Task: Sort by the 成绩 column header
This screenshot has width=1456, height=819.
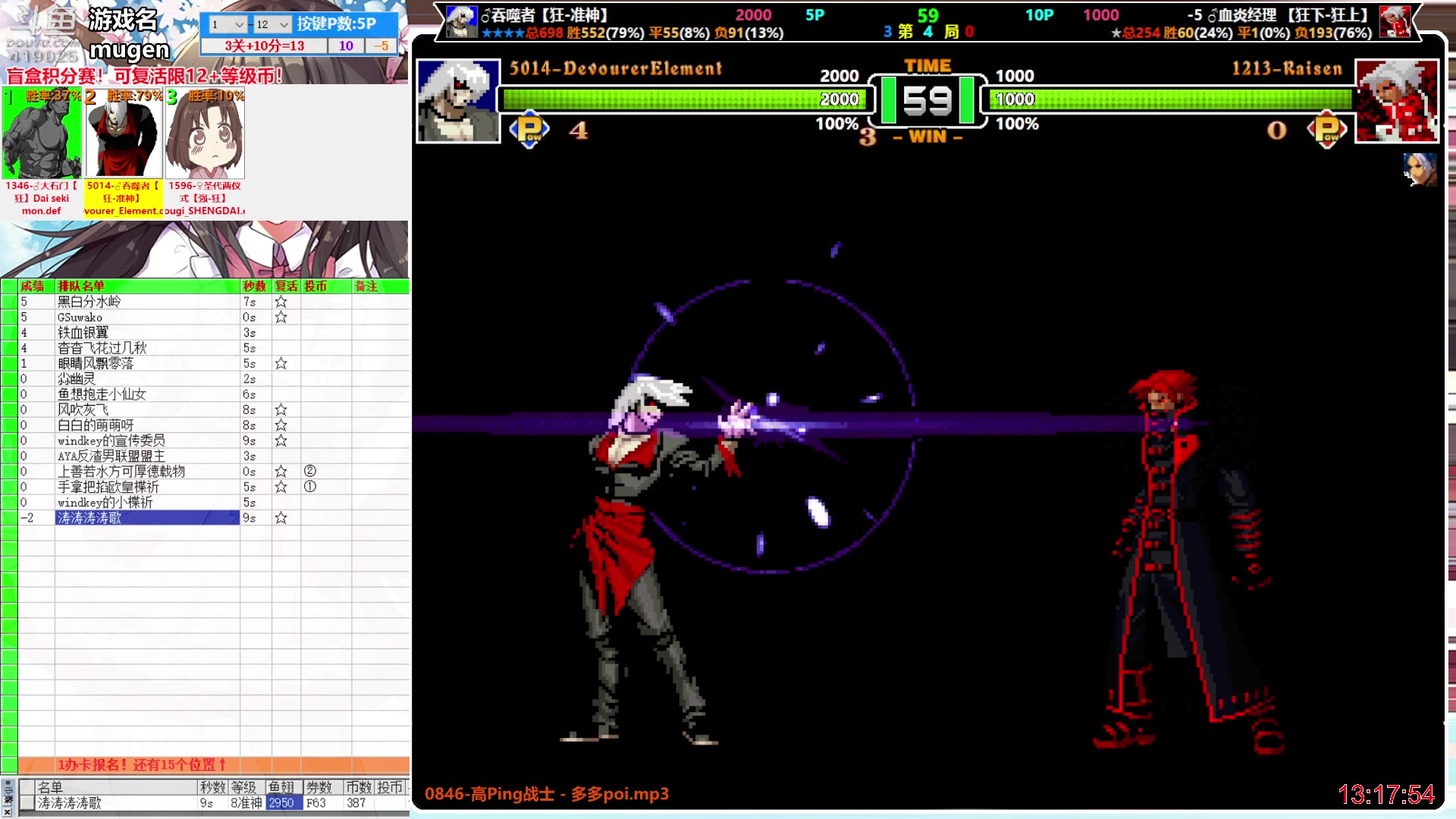Action: click(33, 286)
